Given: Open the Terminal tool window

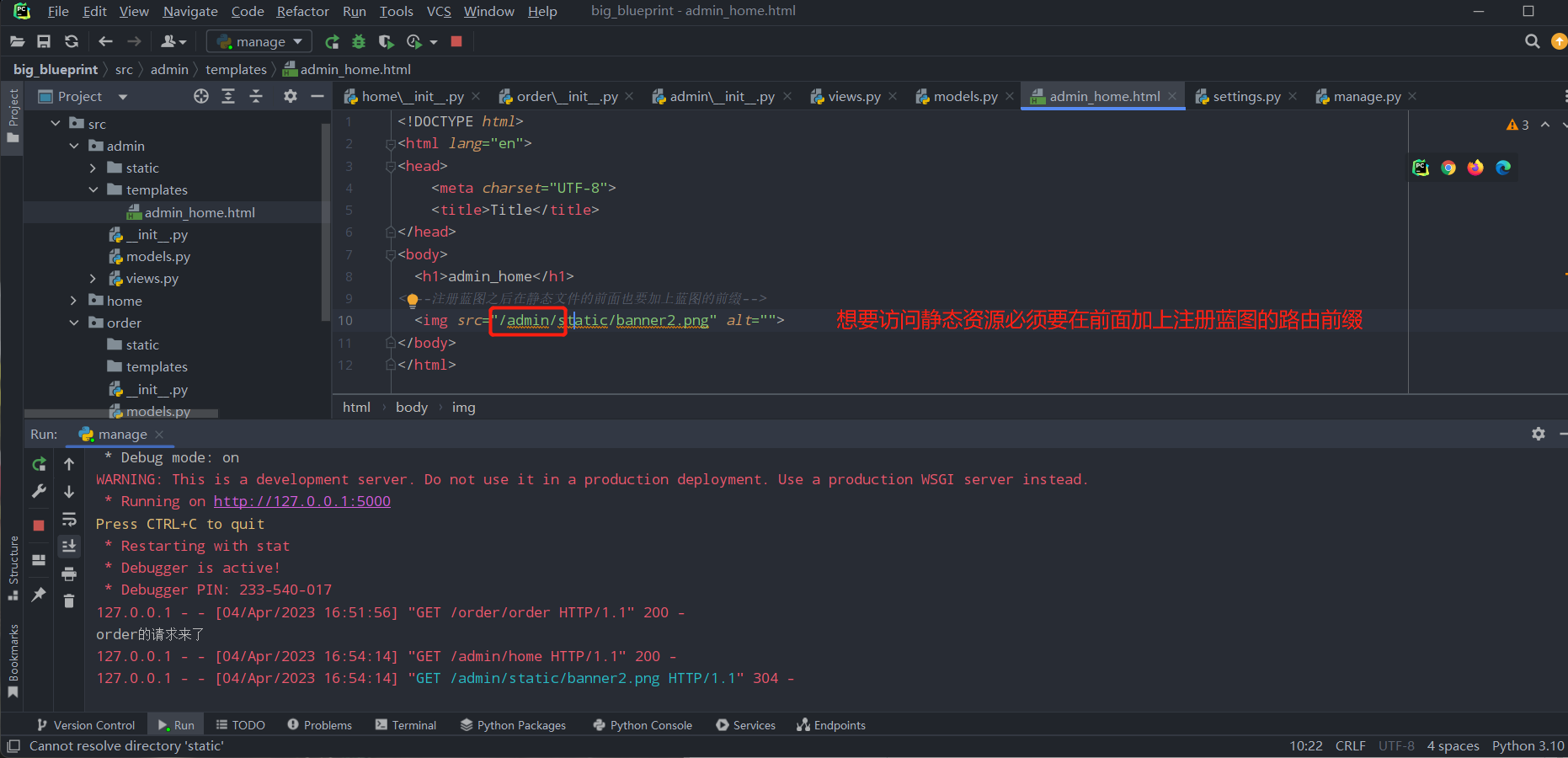Looking at the screenshot, I should coord(406,725).
